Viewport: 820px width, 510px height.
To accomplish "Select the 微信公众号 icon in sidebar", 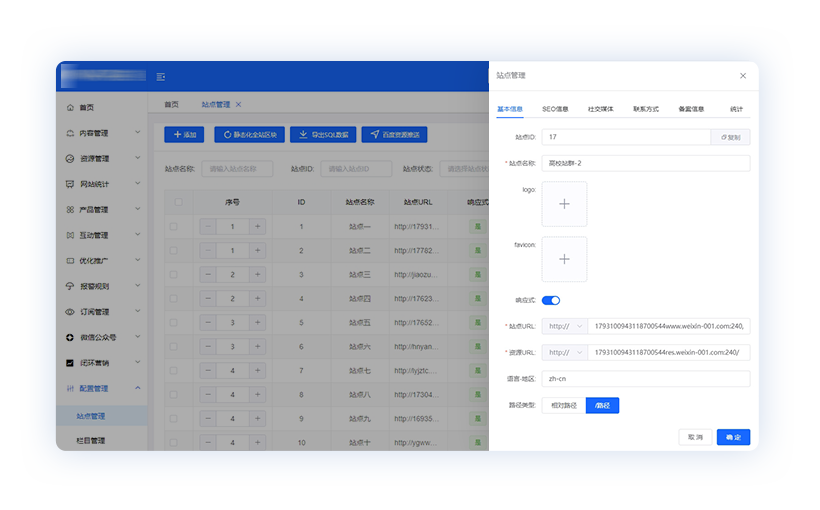I will [x=70, y=337].
